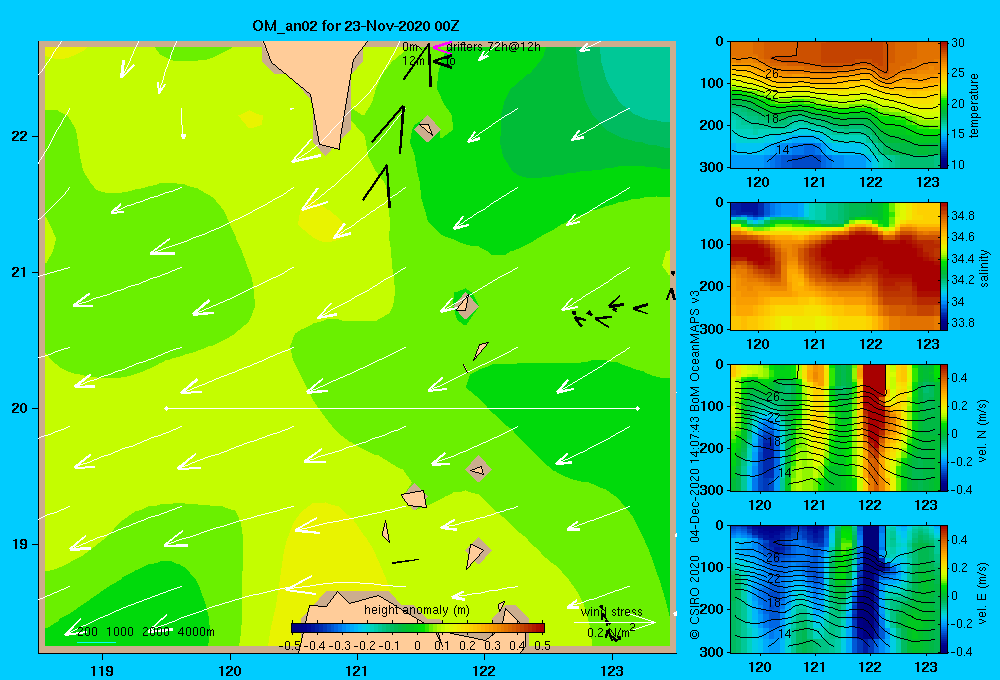This screenshot has width=1000, height=680.
Task: Click the latitude 21 label on the main map
Action: click(x=20, y=272)
